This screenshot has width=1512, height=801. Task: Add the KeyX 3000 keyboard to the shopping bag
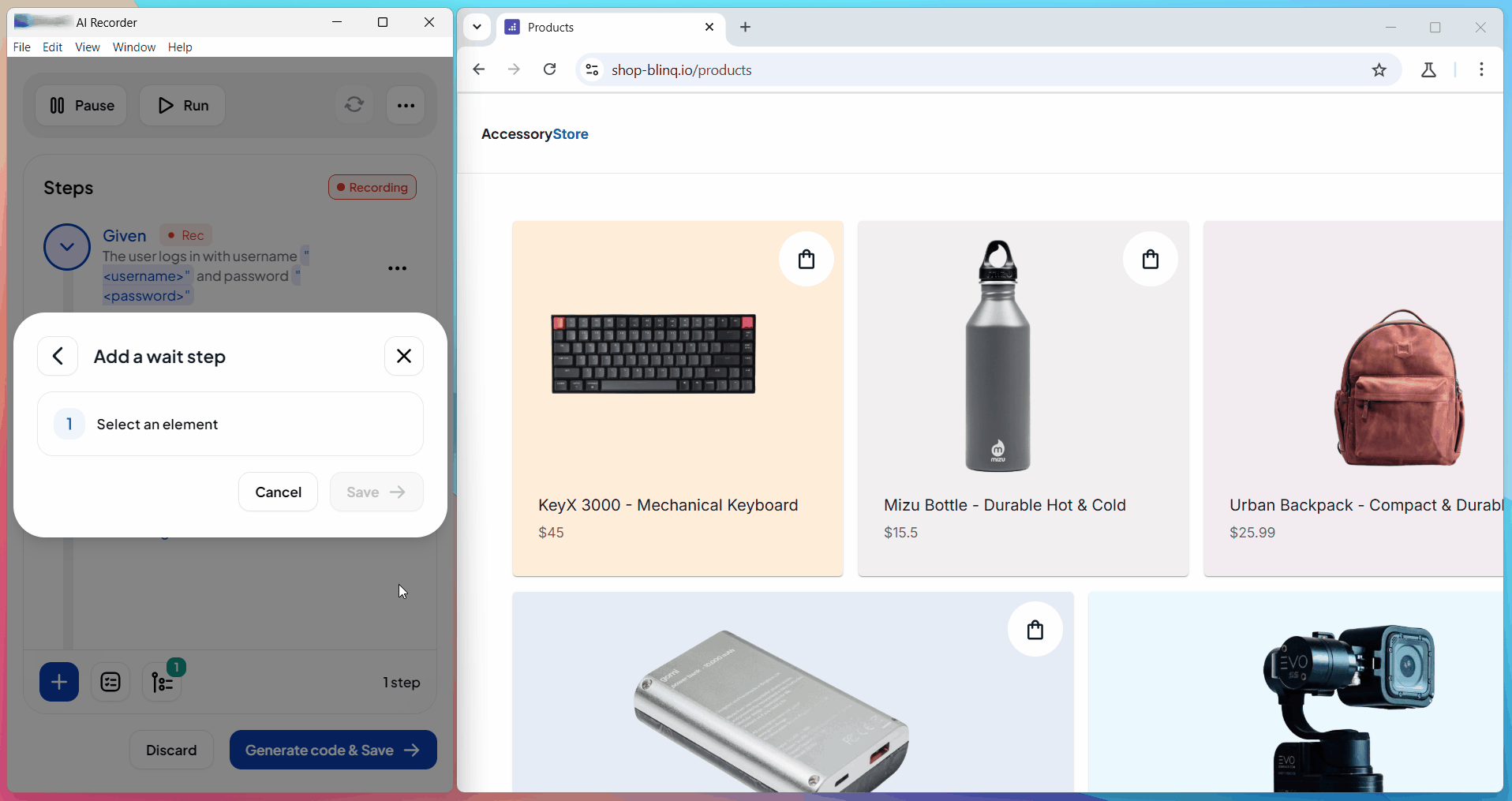(806, 259)
